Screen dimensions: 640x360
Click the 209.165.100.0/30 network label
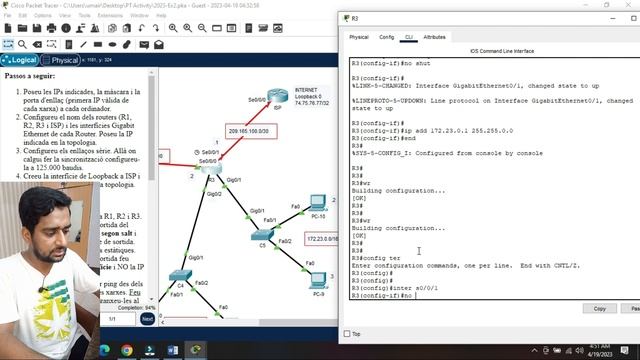[x=251, y=131]
